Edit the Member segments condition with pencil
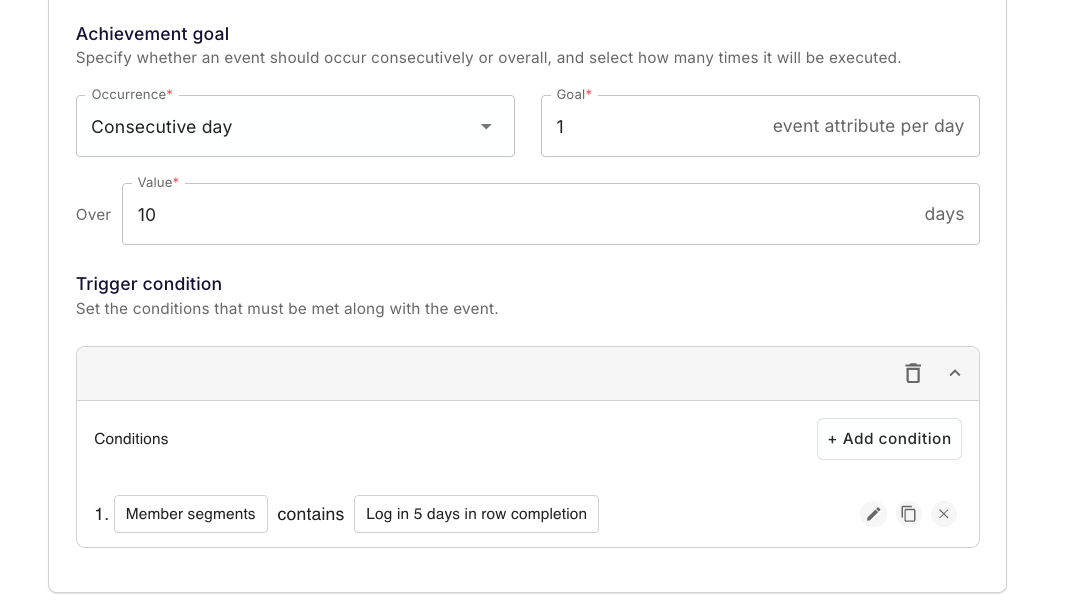The width and height of the screenshot is (1075, 615). (873, 514)
